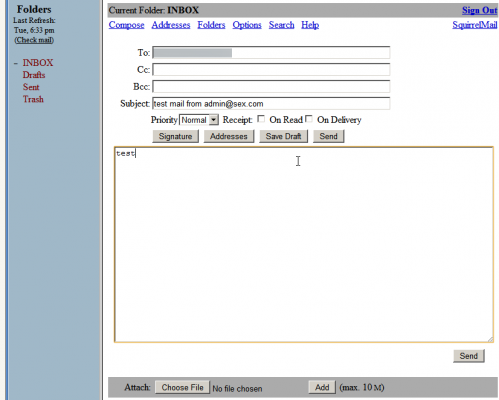Click the Add attachment button
499x400 pixels.
pos(322,387)
